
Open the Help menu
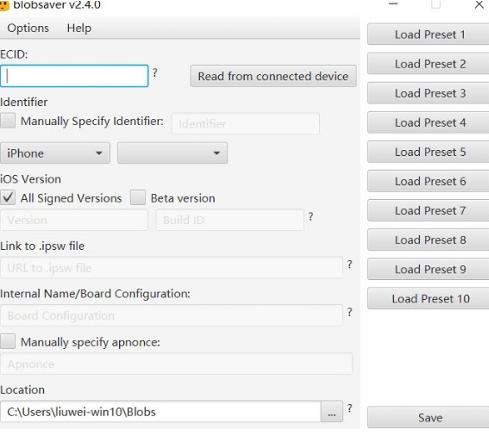click(x=79, y=28)
